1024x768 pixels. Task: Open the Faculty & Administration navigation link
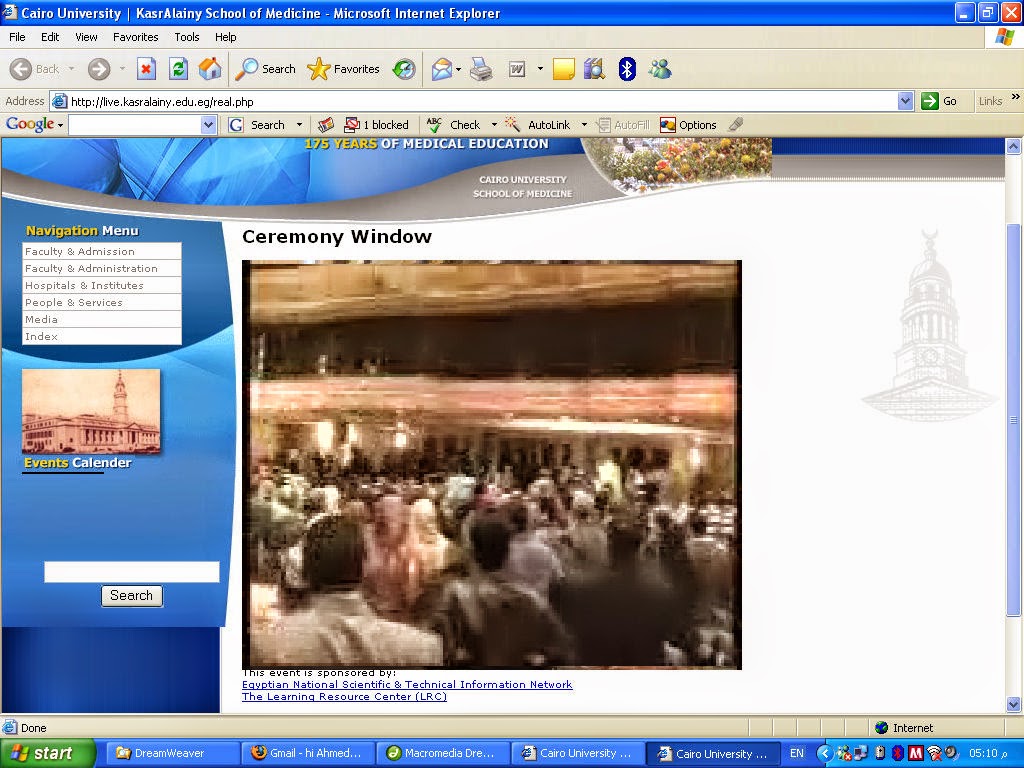101,268
